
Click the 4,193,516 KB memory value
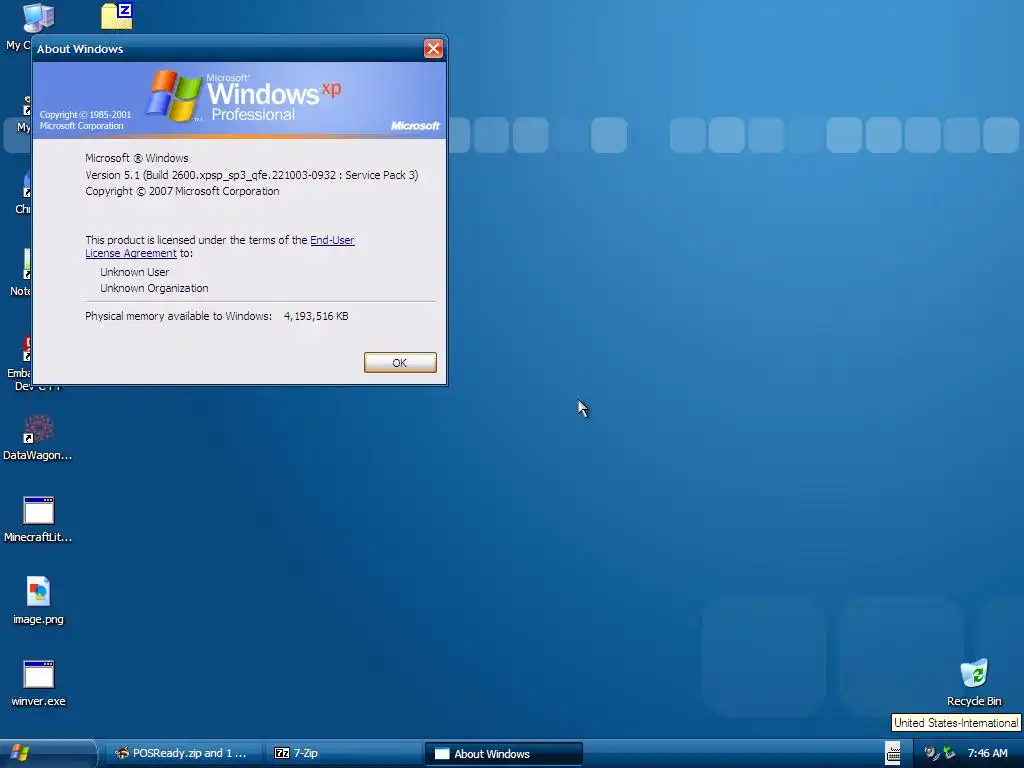[x=316, y=316]
